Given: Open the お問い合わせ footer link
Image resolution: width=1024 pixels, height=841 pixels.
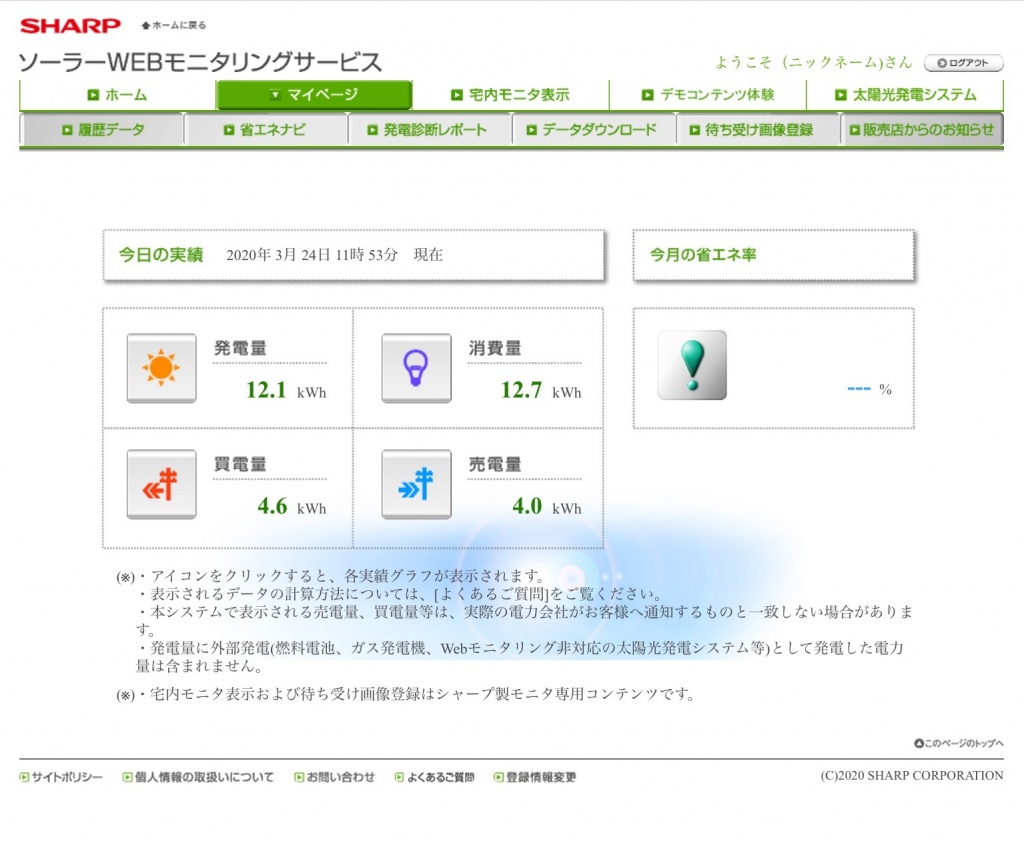Looking at the screenshot, I should coord(334,777).
